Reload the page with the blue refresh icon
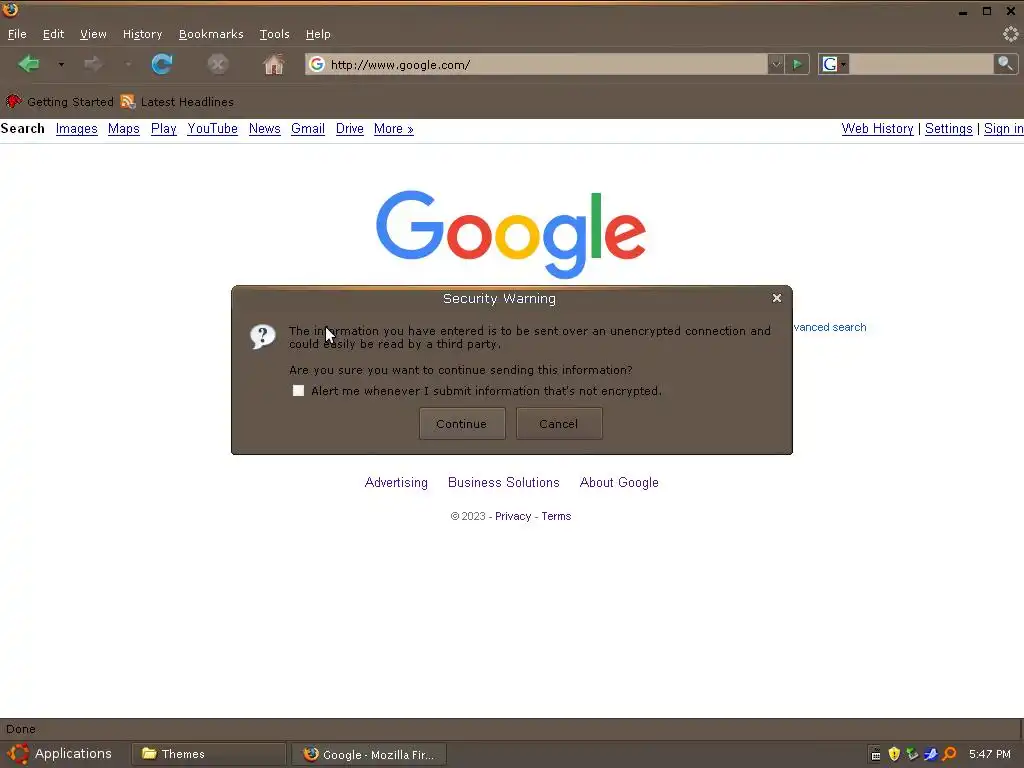The height and width of the screenshot is (768, 1024). click(162, 64)
